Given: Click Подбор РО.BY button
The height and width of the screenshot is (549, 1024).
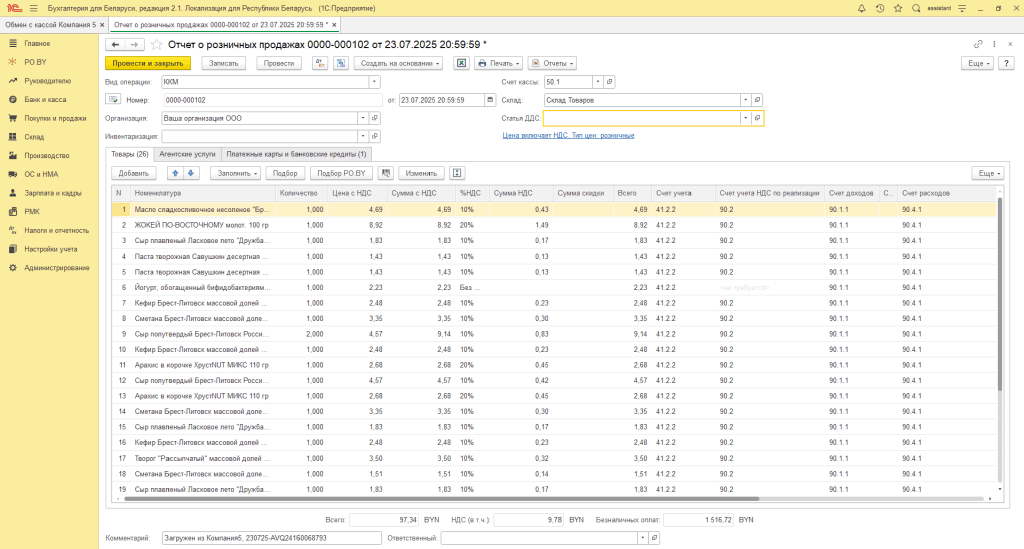Looking at the screenshot, I should pyautogui.click(x=342, y=173).
